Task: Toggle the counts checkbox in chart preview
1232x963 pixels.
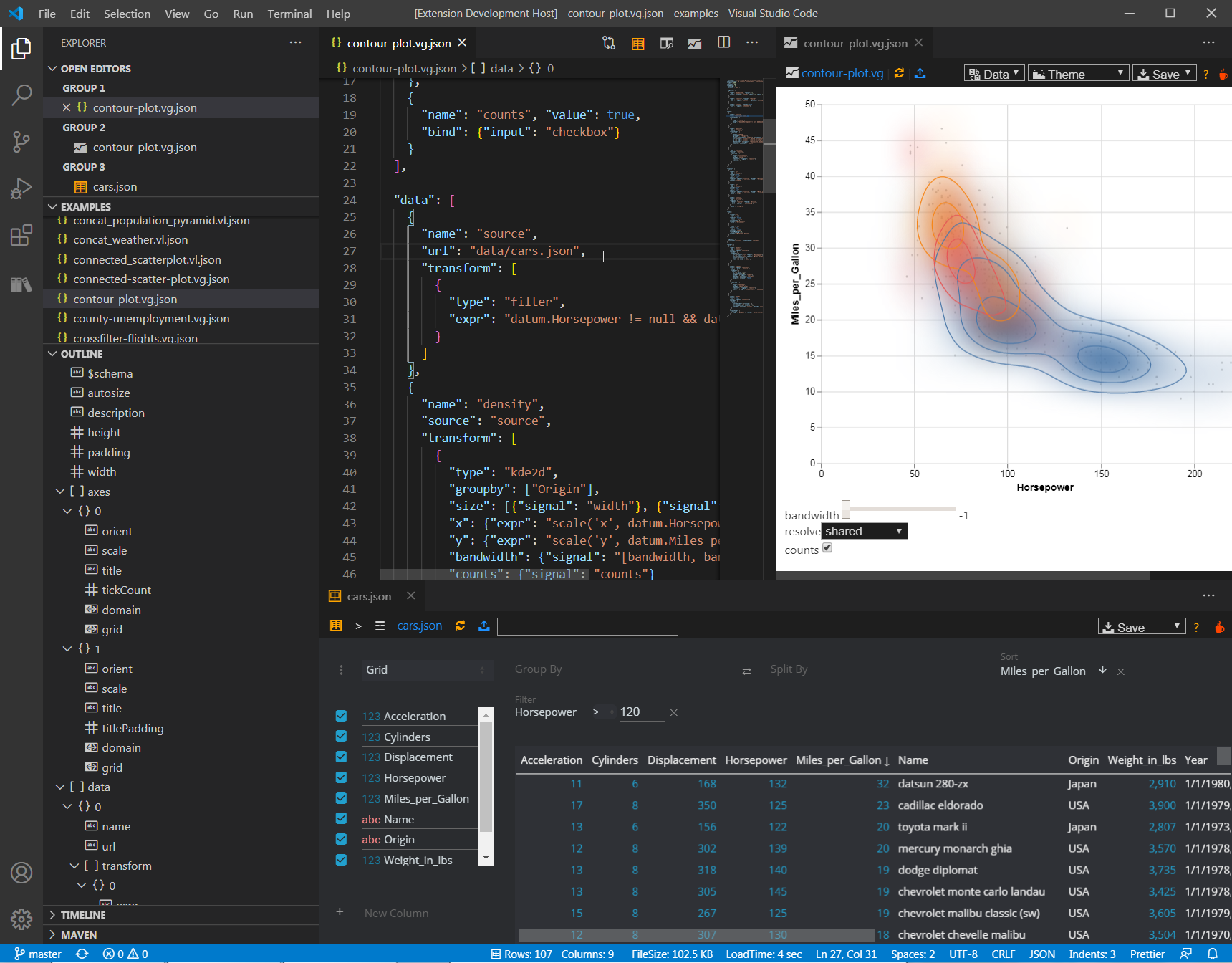Action: [x=827, y=548]
